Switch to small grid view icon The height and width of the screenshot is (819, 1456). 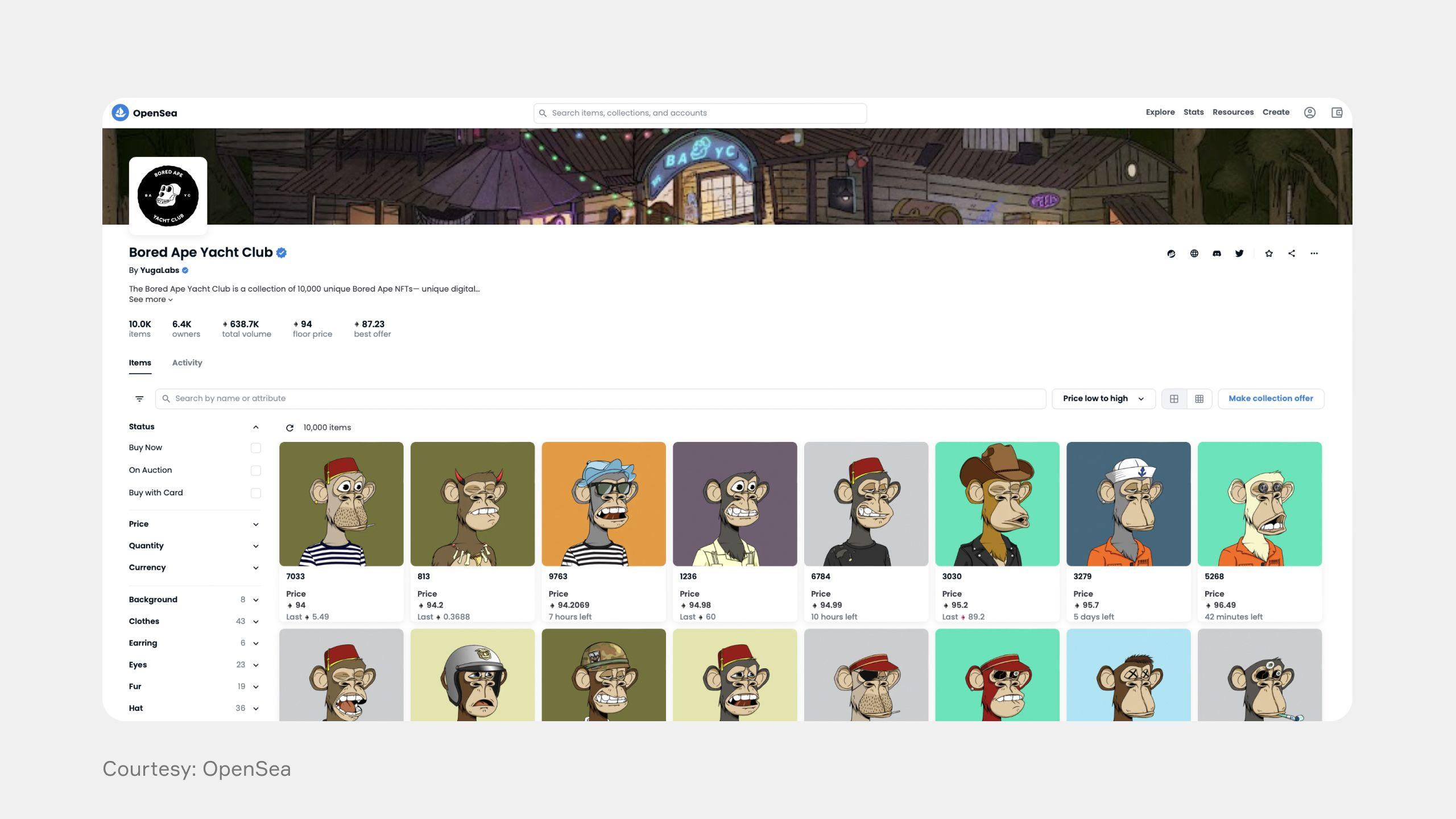(x=1199, y=399)
